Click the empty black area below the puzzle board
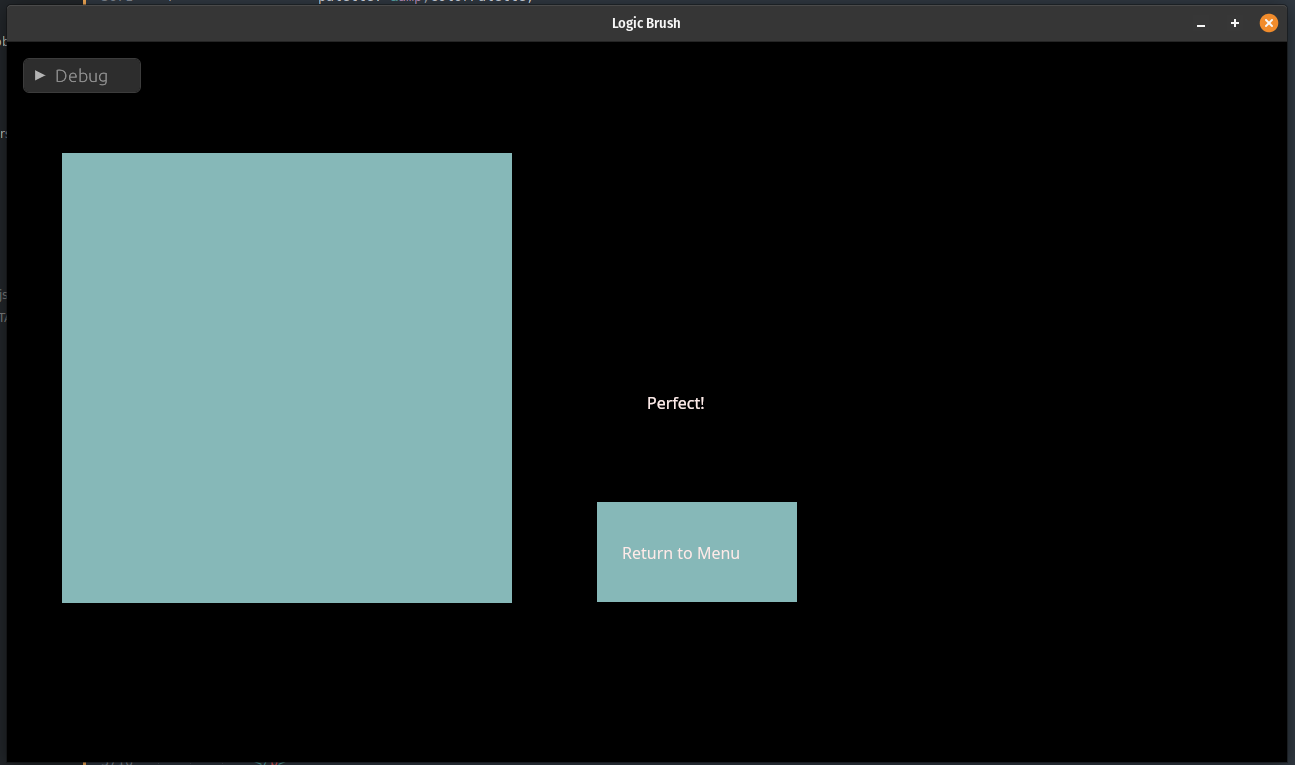 click(x=287, y=680)
